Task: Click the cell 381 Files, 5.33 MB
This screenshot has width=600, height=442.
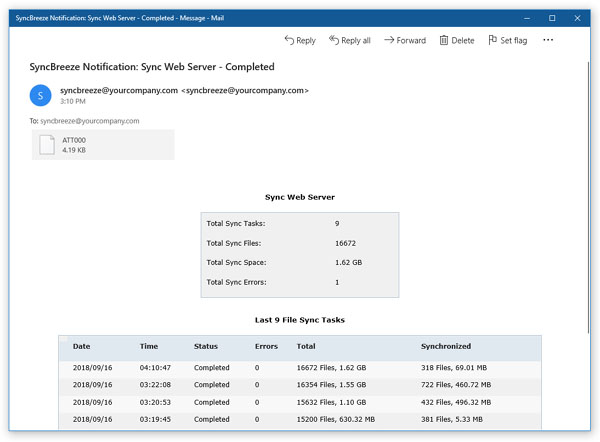Action: 452,419
